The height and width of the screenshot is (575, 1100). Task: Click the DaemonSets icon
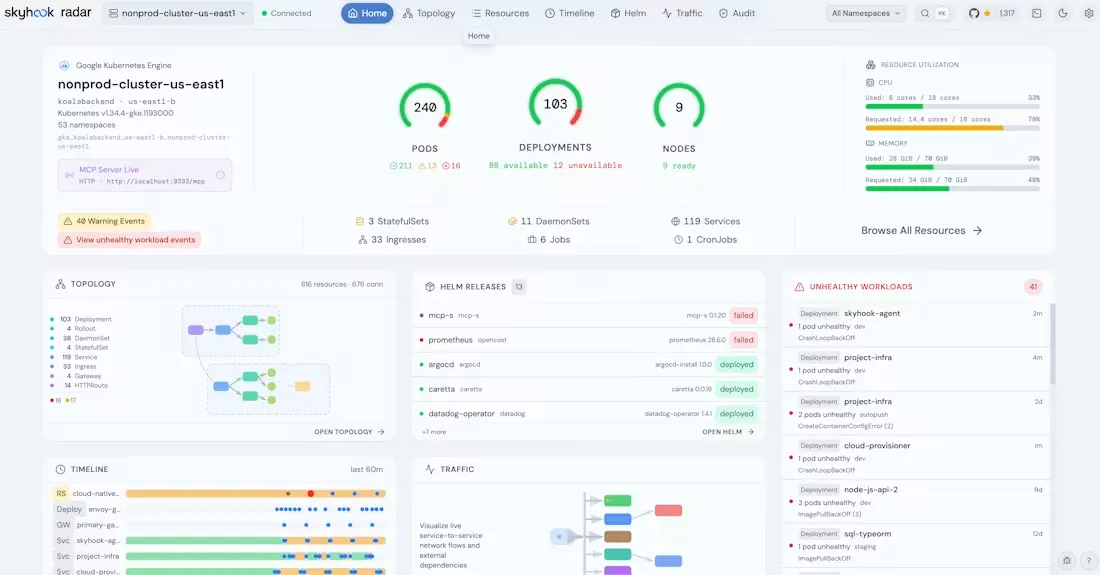tap(512, 221)
